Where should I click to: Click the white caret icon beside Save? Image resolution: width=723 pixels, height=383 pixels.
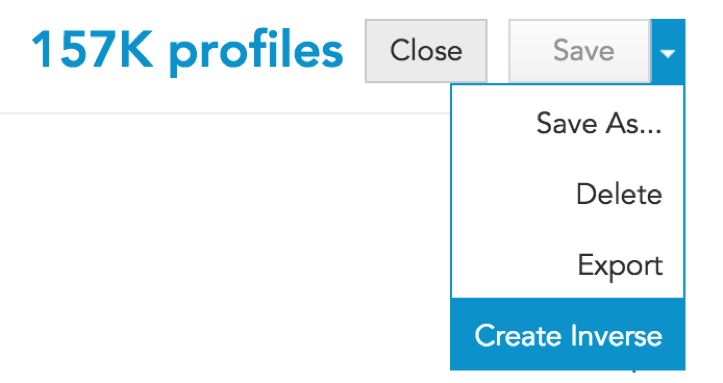point(668,54)
